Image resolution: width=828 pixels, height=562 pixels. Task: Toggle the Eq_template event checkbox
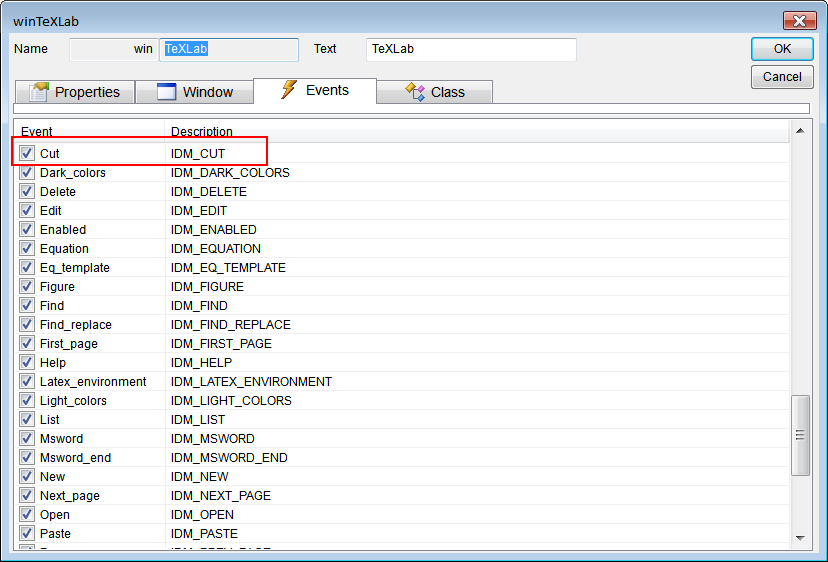(x=27, y=267)
